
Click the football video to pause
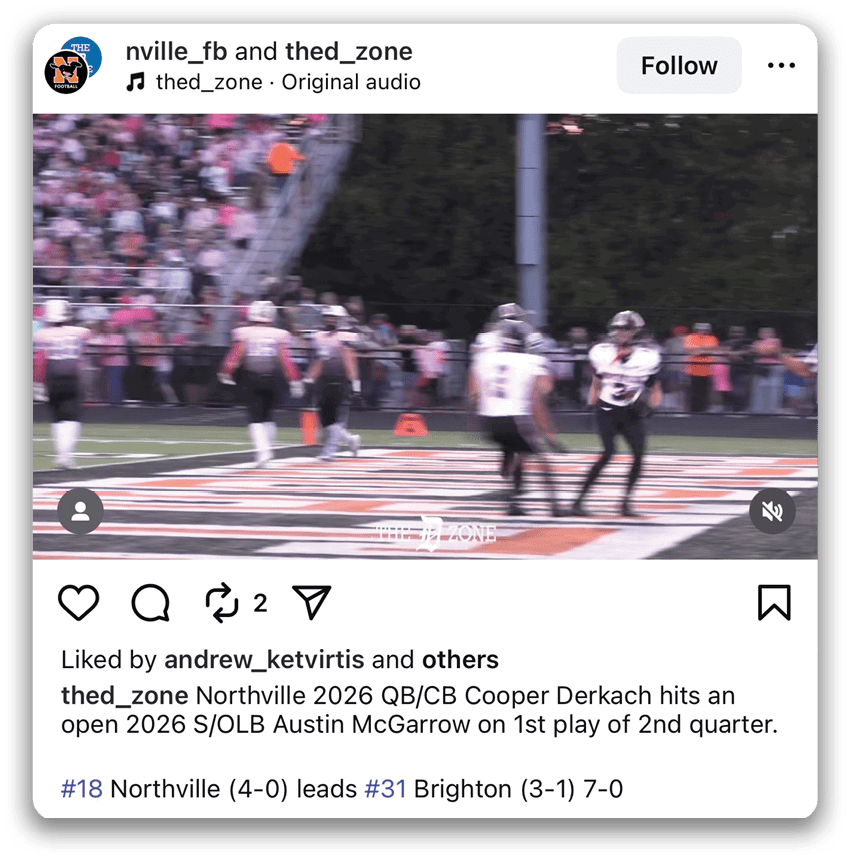pos(425,336)
